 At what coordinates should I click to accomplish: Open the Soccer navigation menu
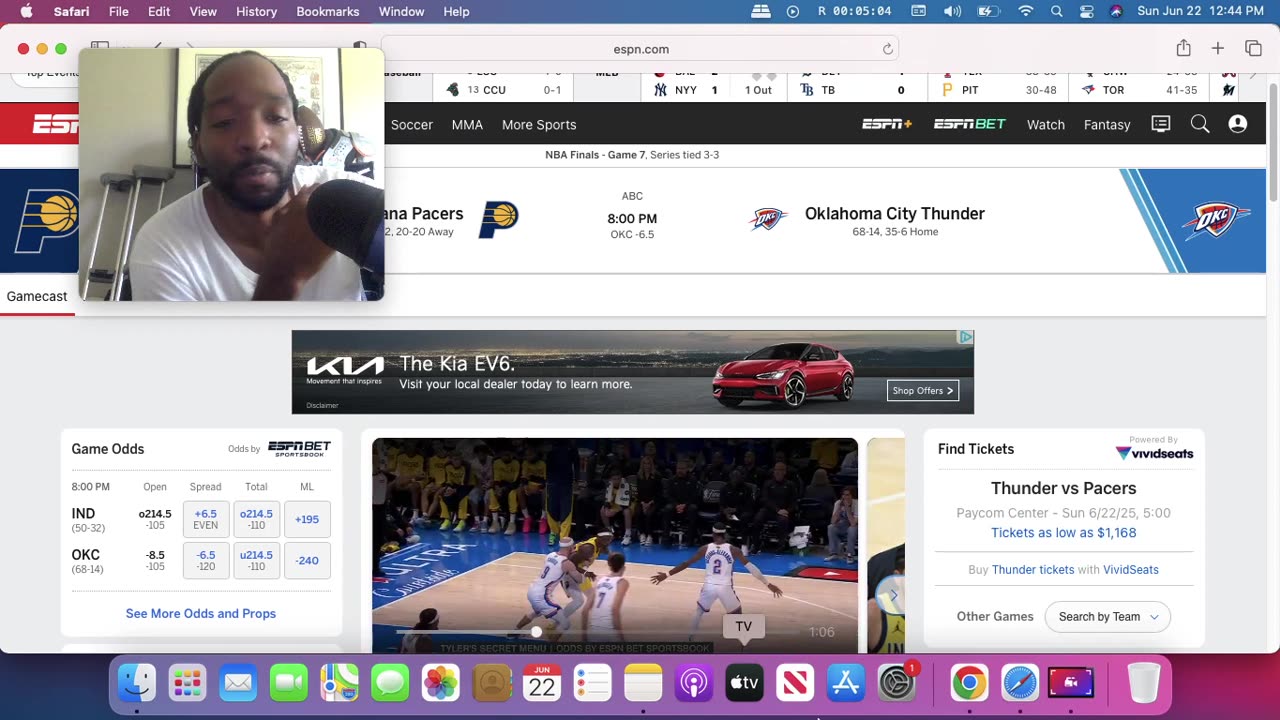pos(412,124)
